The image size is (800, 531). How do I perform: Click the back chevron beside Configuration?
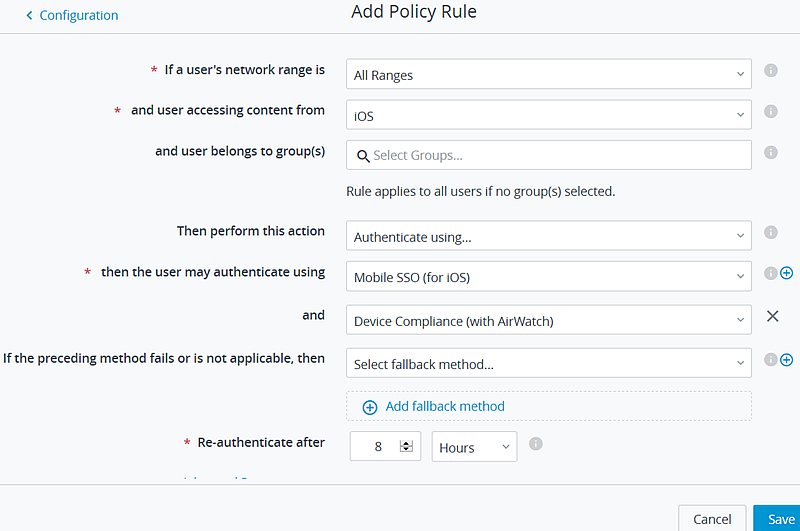coord(30,16)
